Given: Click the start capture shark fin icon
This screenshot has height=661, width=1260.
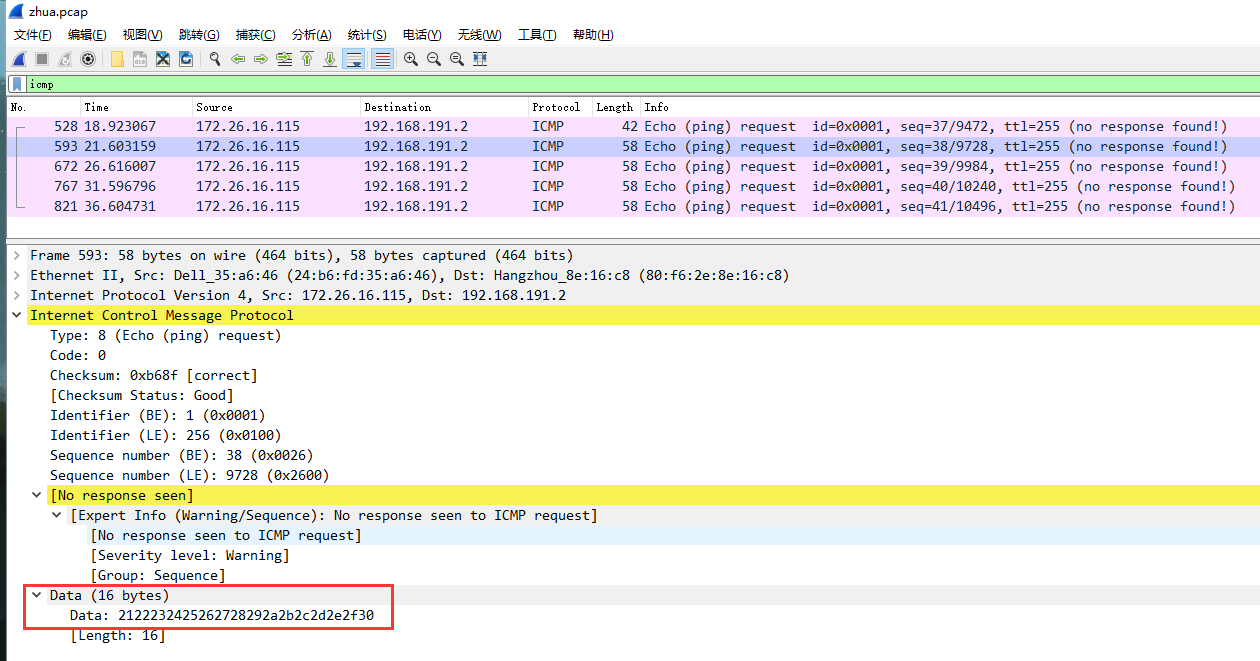Looking at the screenshot, I should tap(18, 59).
